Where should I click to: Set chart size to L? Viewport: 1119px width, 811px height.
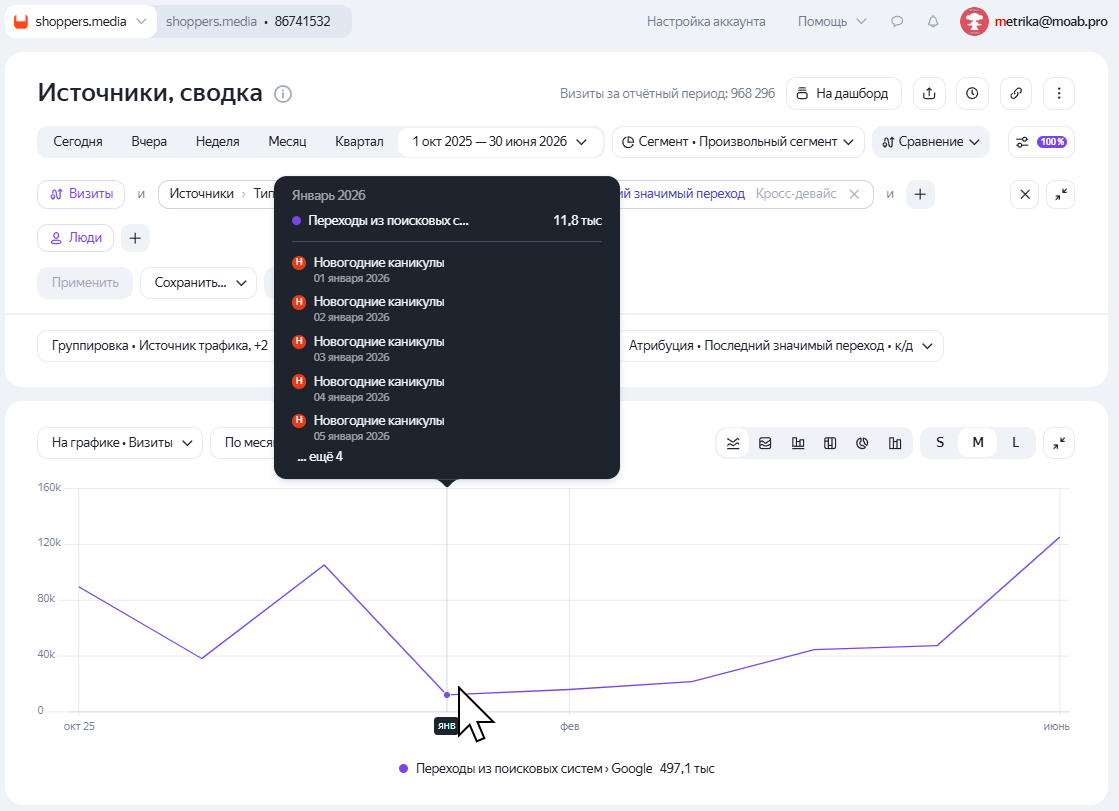tap(1015, 443)
